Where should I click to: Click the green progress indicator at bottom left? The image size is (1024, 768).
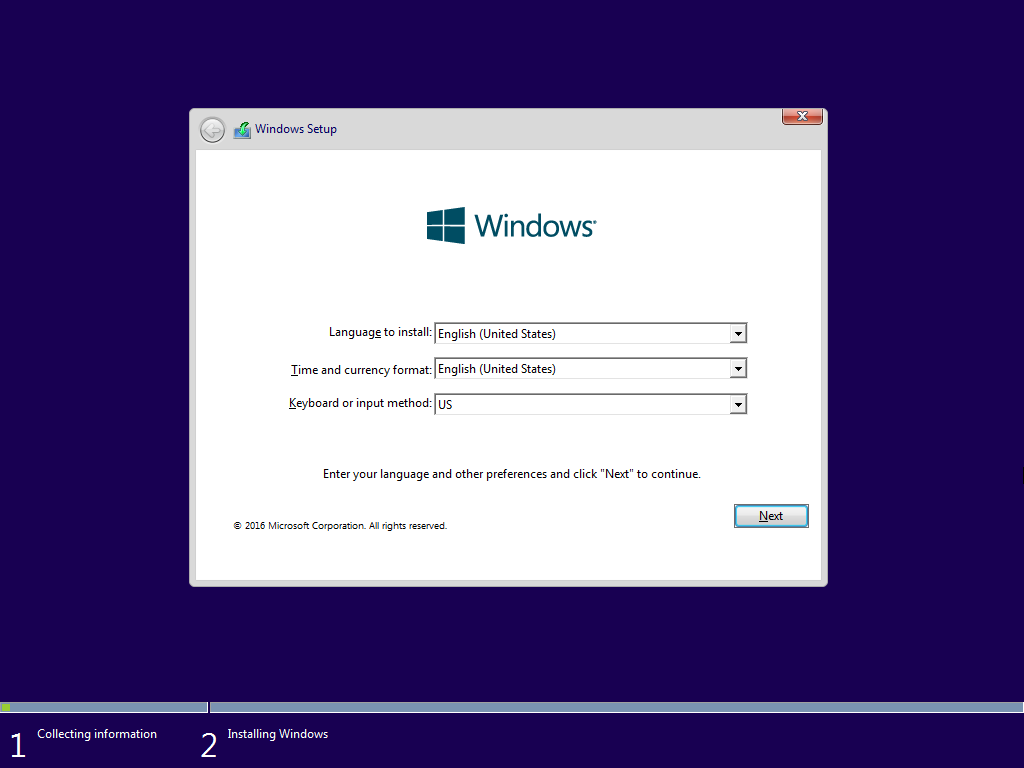point(6,707)
